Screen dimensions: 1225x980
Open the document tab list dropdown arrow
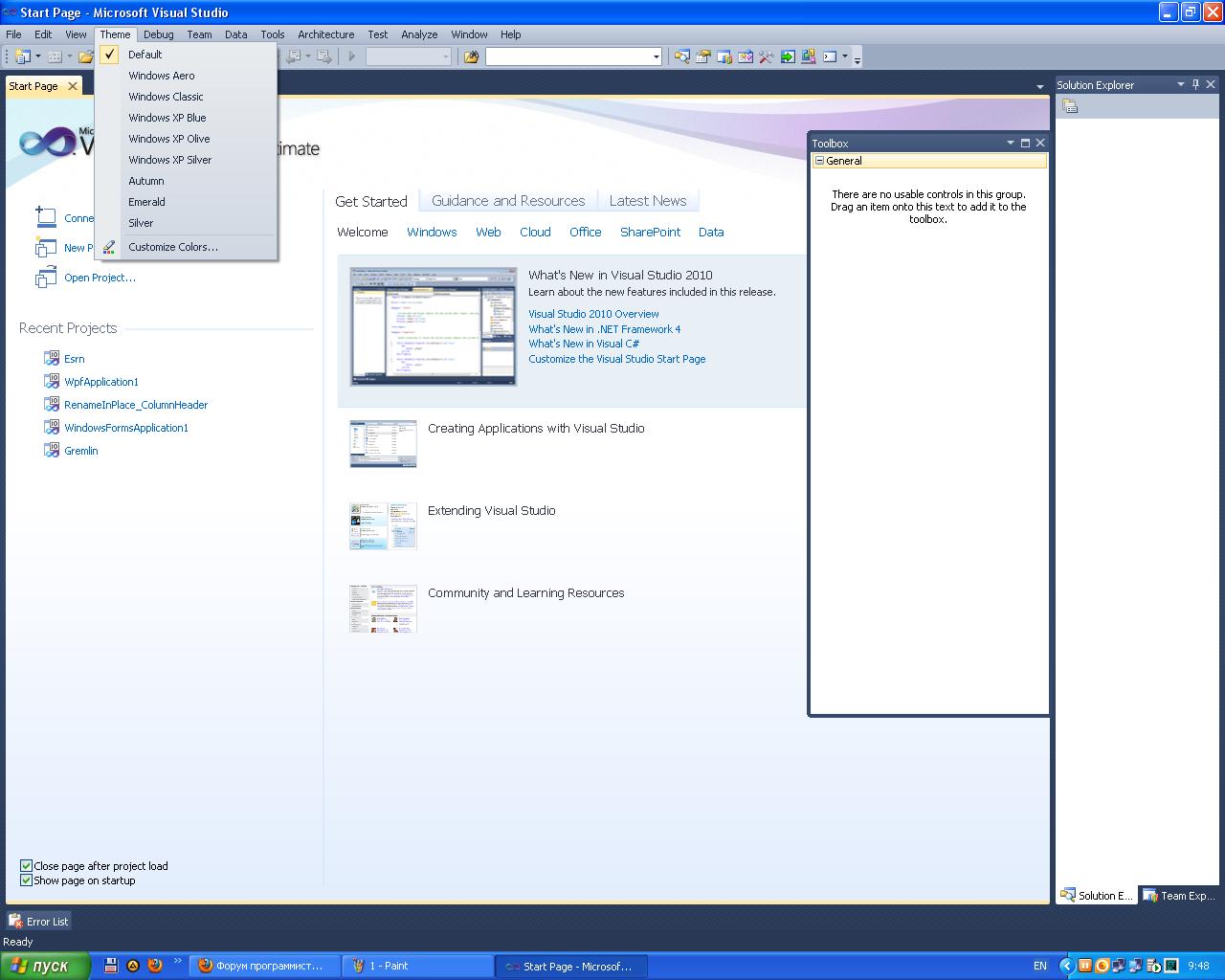pyautogui.click(x=1040, y=87)
